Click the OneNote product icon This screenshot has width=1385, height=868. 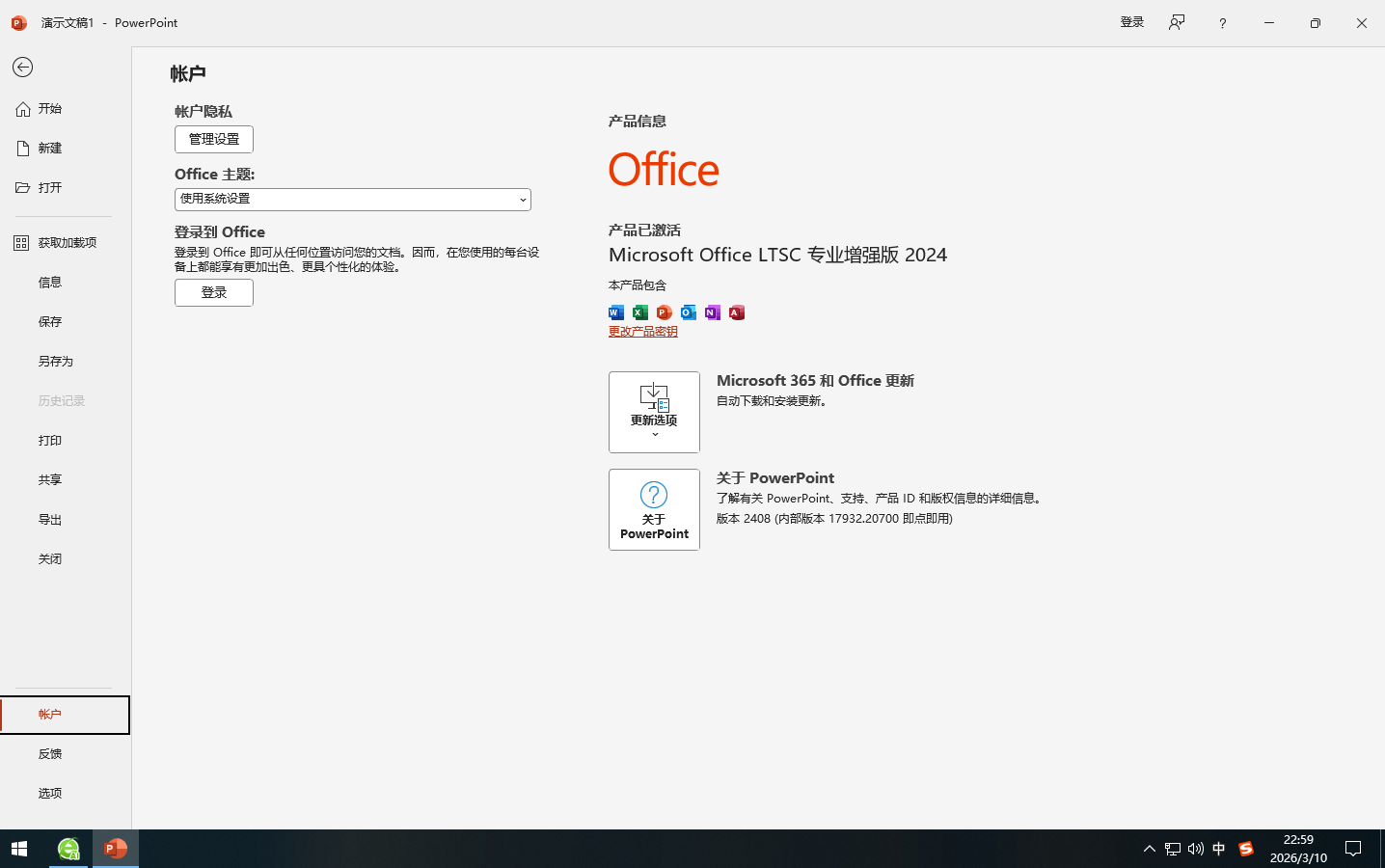[x=713, y=312]
